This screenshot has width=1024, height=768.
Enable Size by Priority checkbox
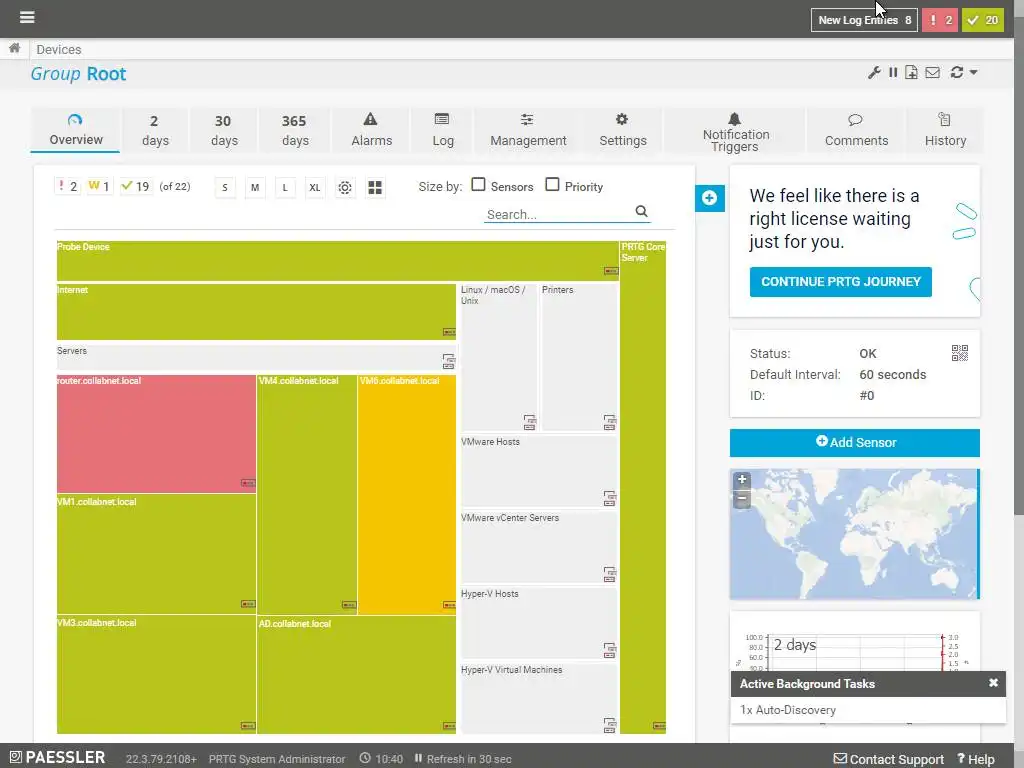(x=552, y=185)
